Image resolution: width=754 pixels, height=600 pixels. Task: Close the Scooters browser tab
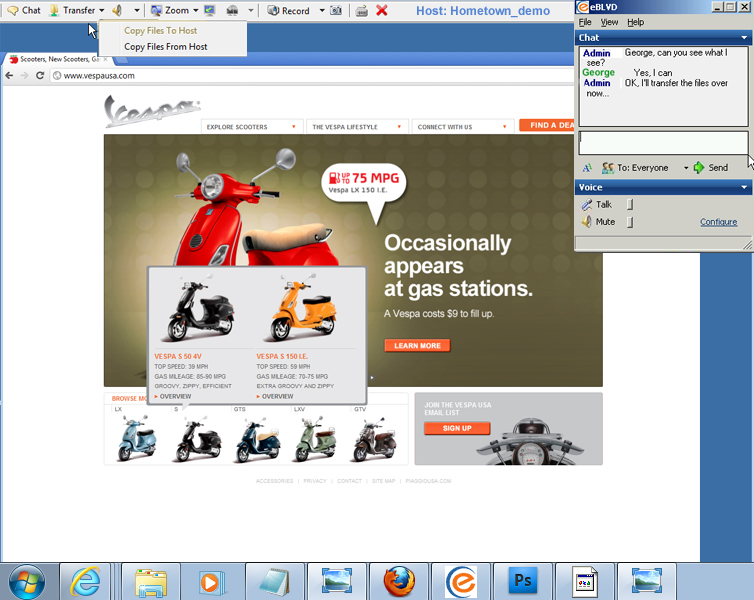coord(106,59)
